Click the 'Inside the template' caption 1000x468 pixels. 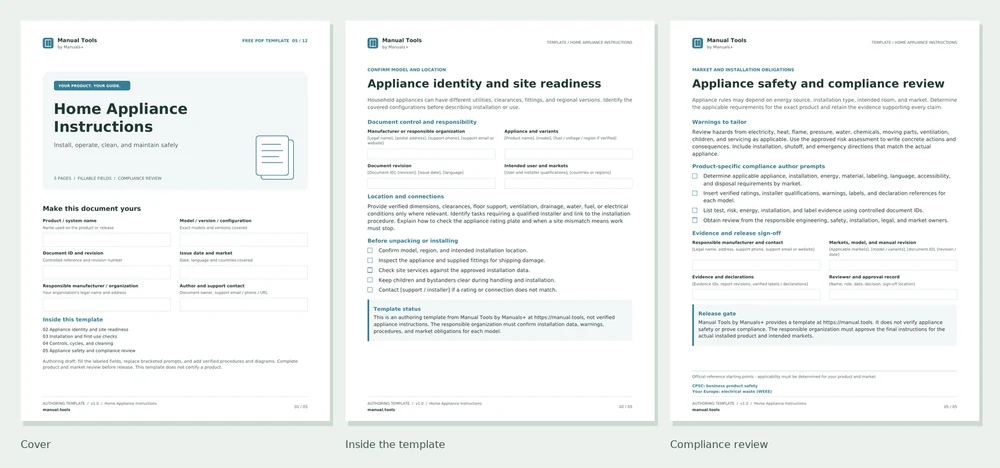click(x=395, y=444)
